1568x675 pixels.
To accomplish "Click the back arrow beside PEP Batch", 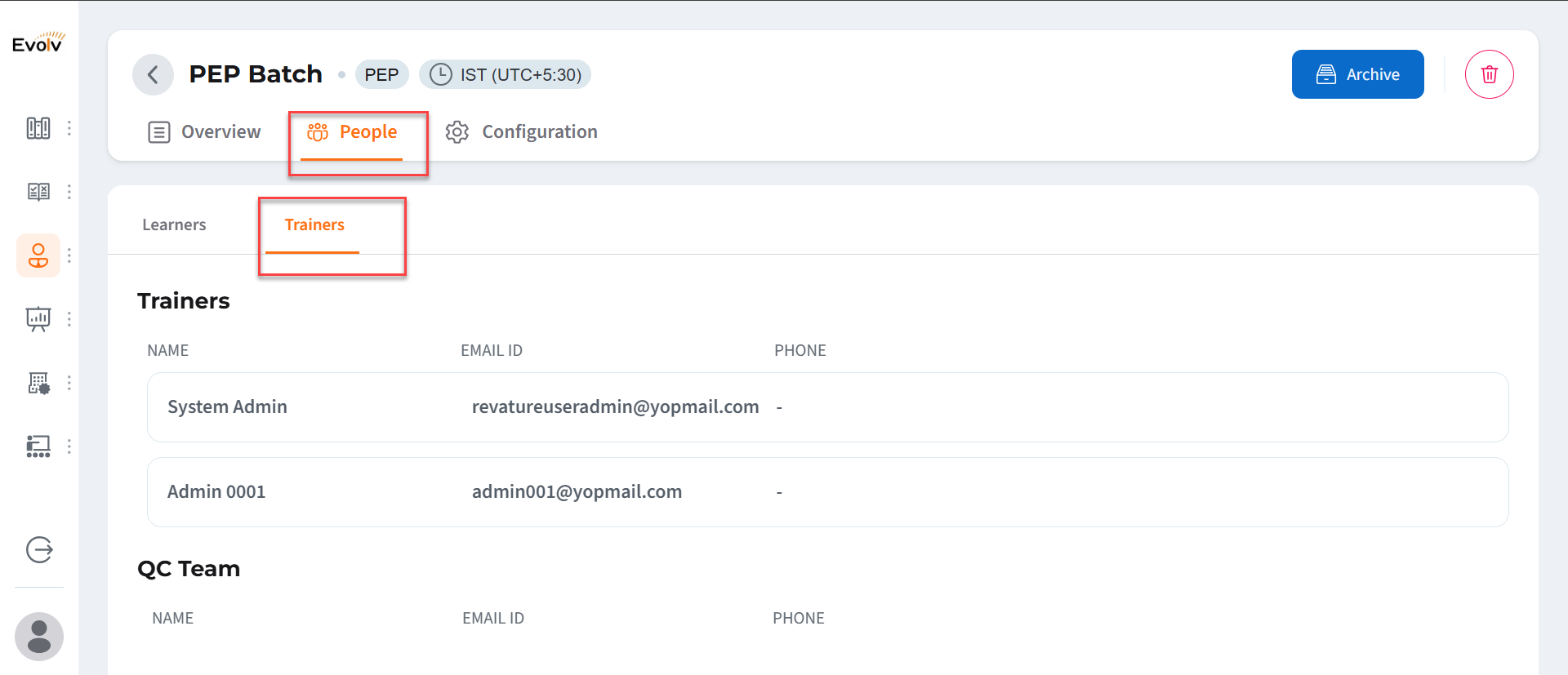I will [x=153, y=75].
